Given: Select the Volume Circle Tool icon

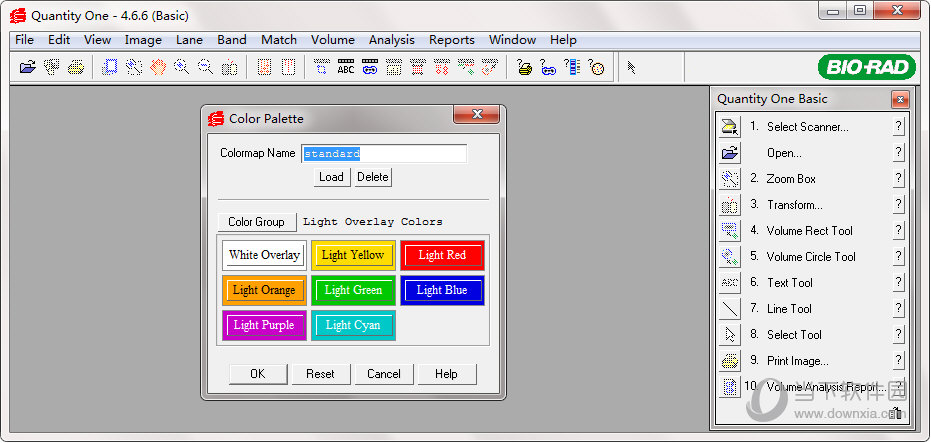Looking at the screenshot, I should point(730,257).
